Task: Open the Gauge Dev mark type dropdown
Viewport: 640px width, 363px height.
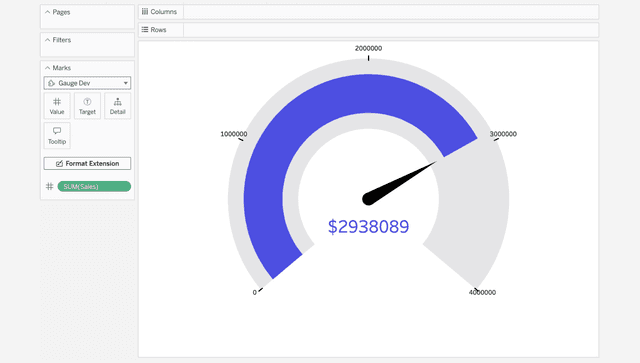Action: point(87,83)
